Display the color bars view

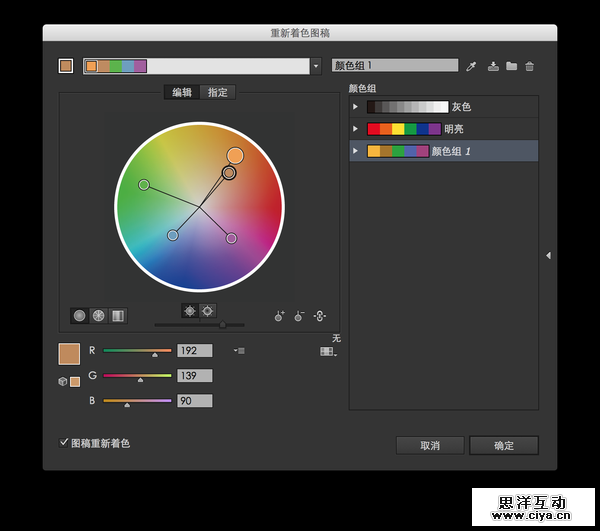tap(117, 315)
